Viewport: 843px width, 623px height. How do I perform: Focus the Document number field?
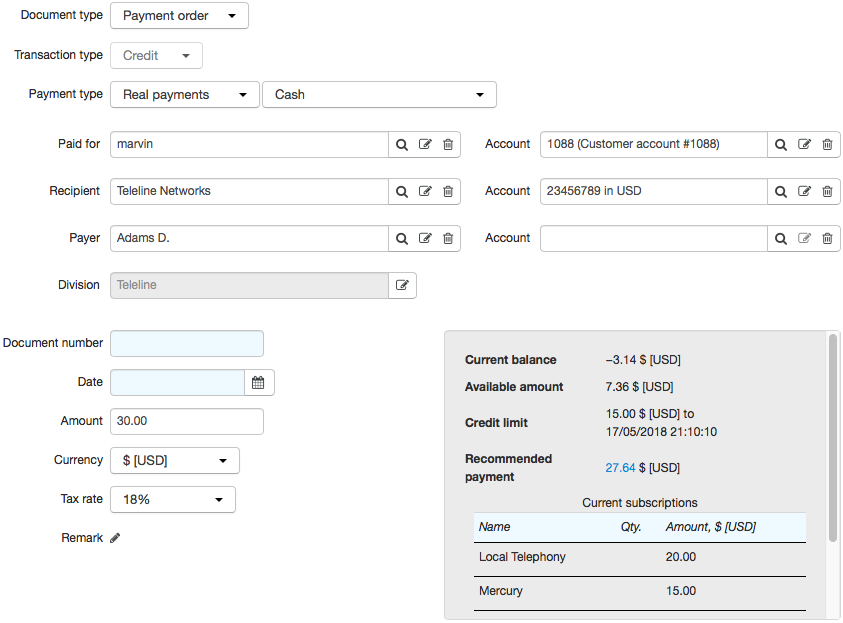coord(187,343)
